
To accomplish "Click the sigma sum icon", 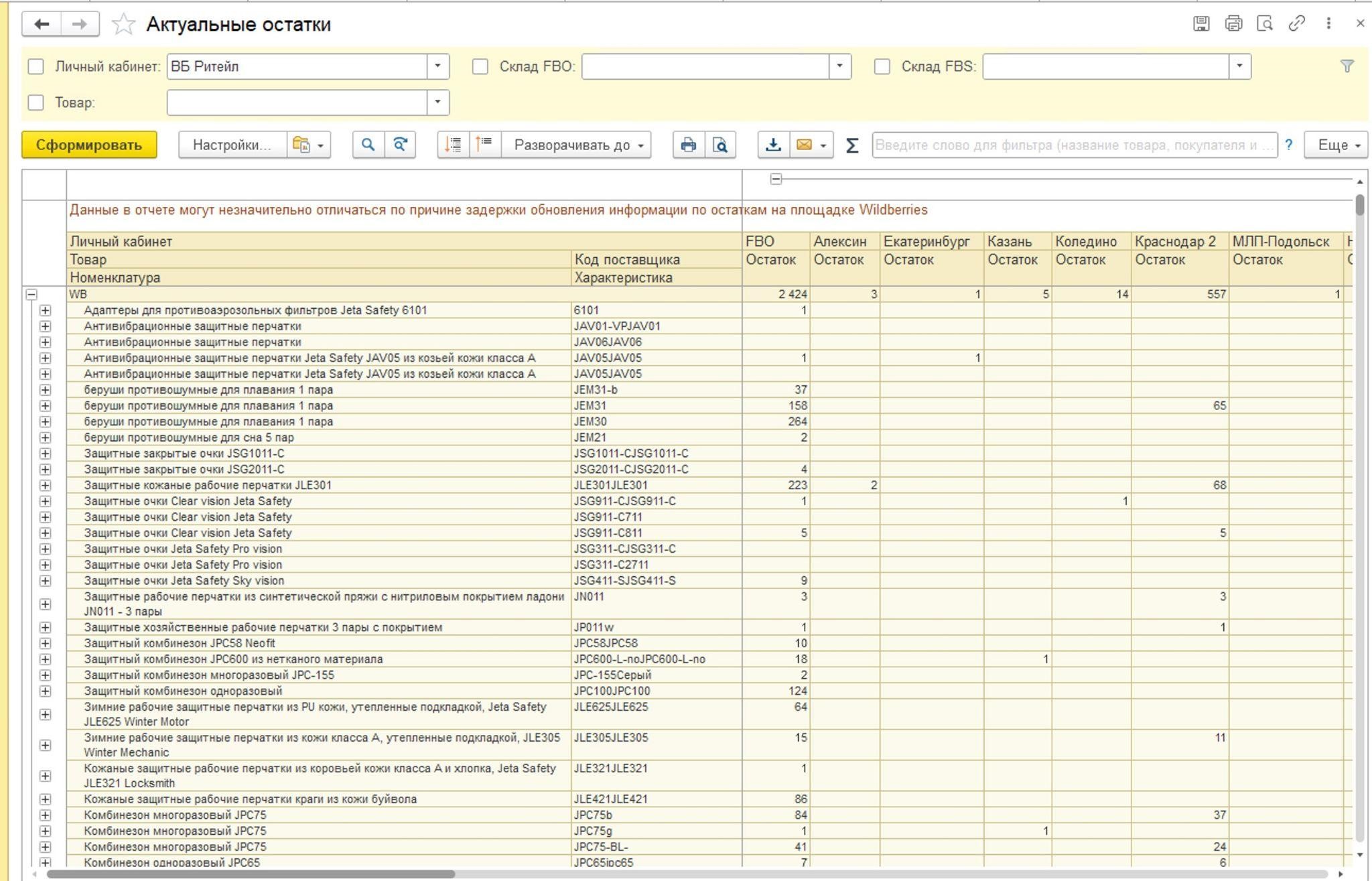I will [x=852, y=145].
